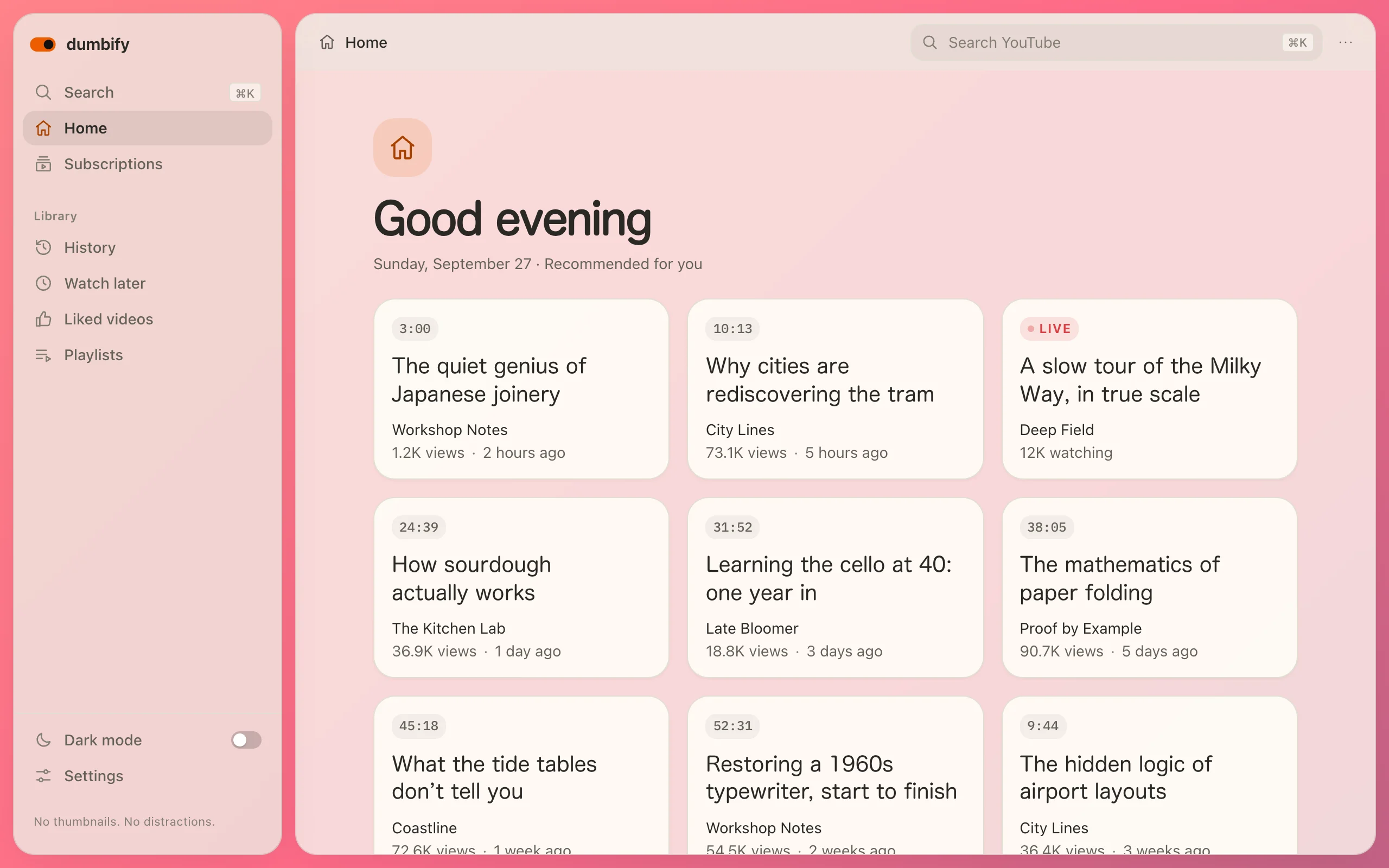Open Watch later list
The width and height of the screenshot is (1389, 868).
(x=148, y=283)
